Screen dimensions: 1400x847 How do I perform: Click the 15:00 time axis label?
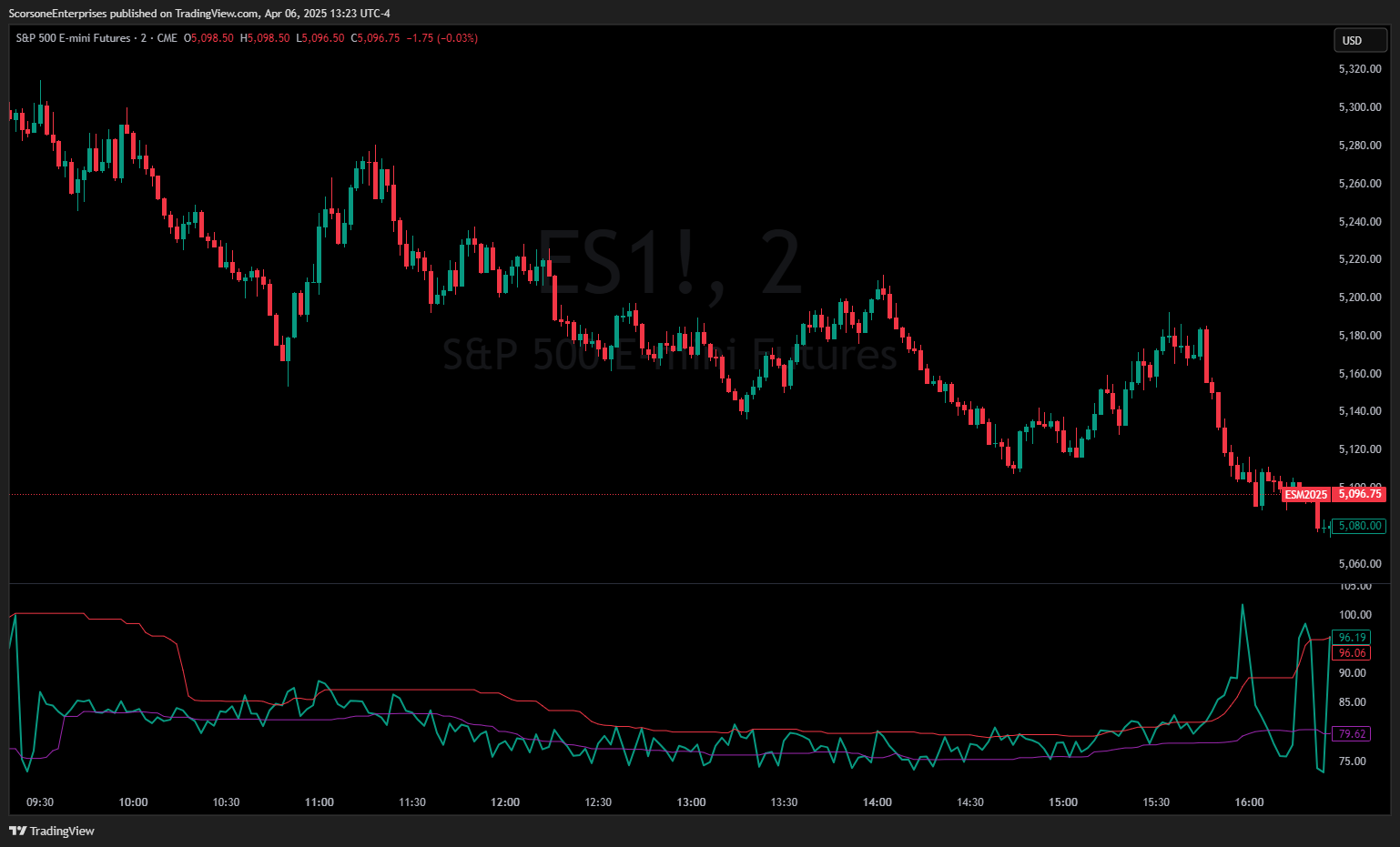point(1063,802)
